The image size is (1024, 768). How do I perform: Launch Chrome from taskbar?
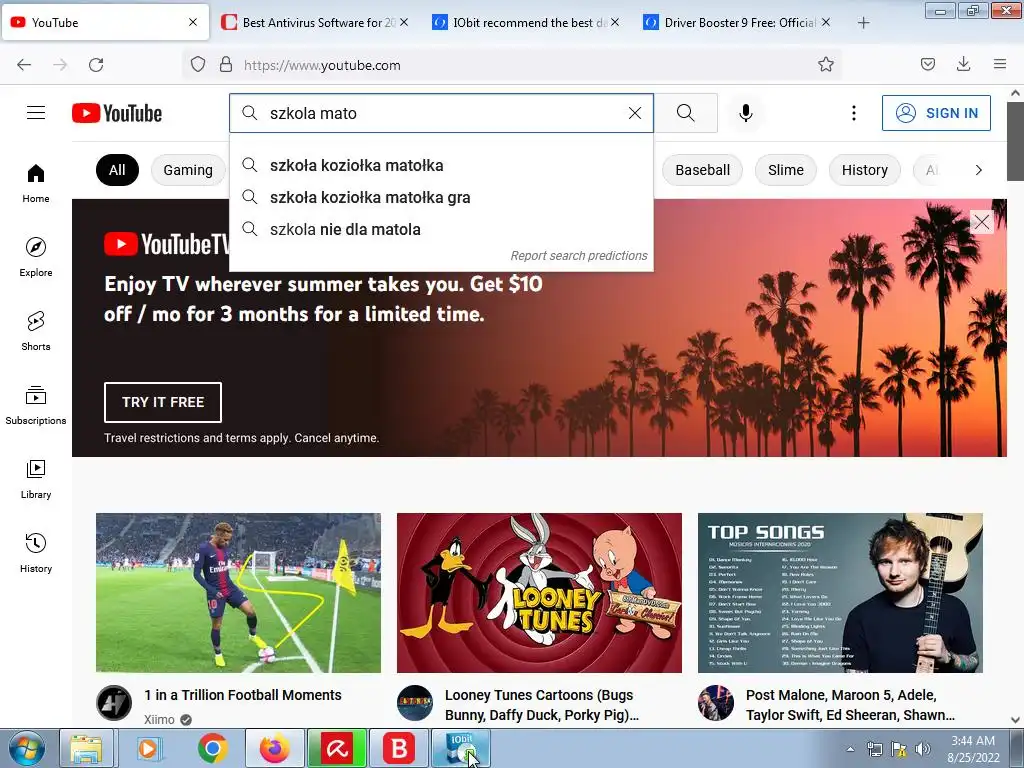tap(213, 748)
